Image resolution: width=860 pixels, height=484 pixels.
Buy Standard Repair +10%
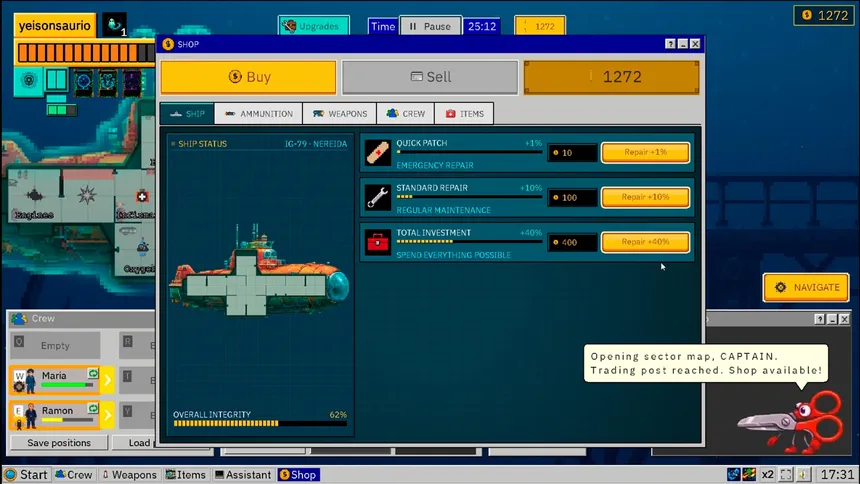646,198
